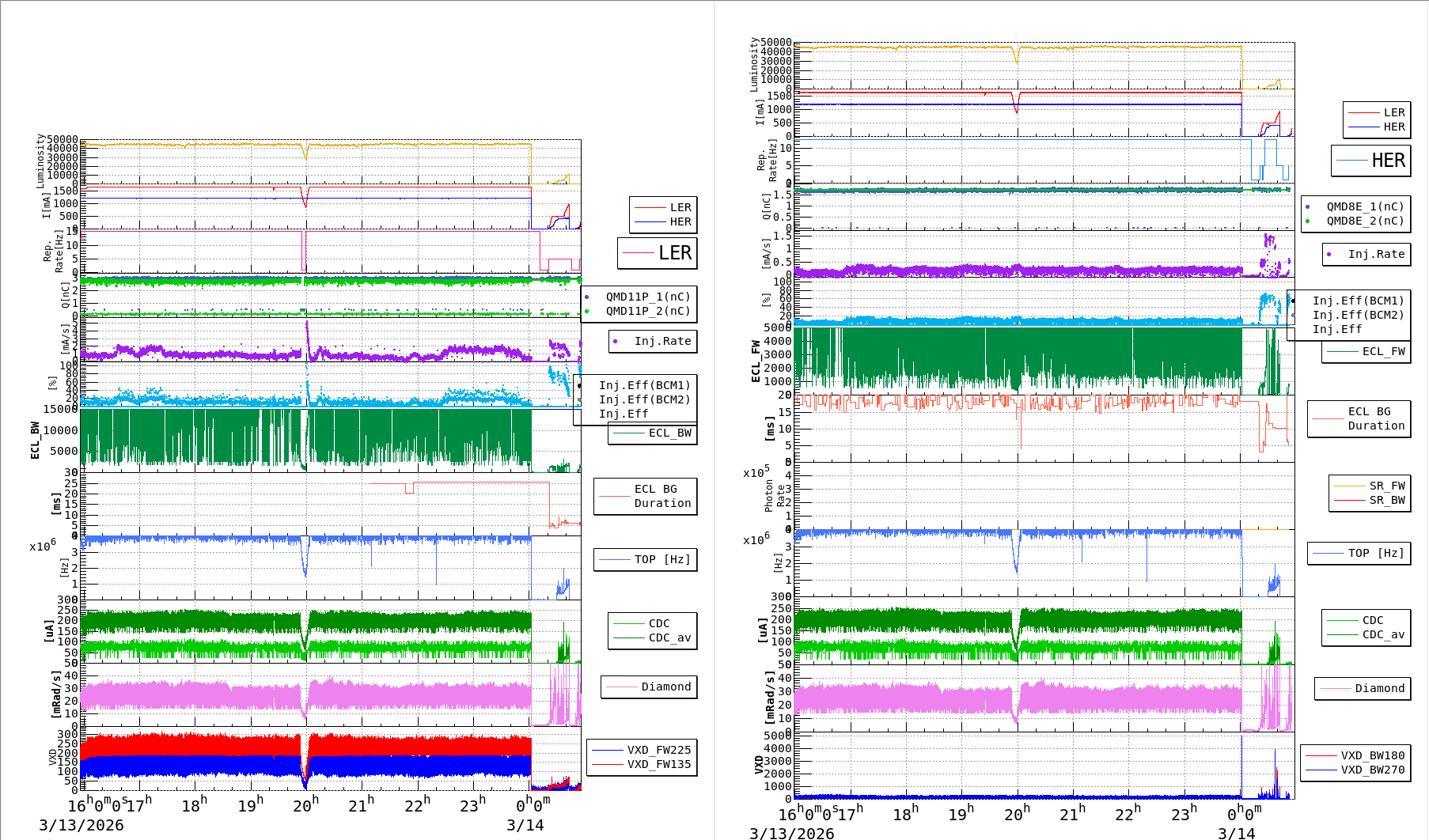This screenshot has width=1429, height=840.
Task: Select the VXD_FW135 red legend entry
Action: coord(642,764)
